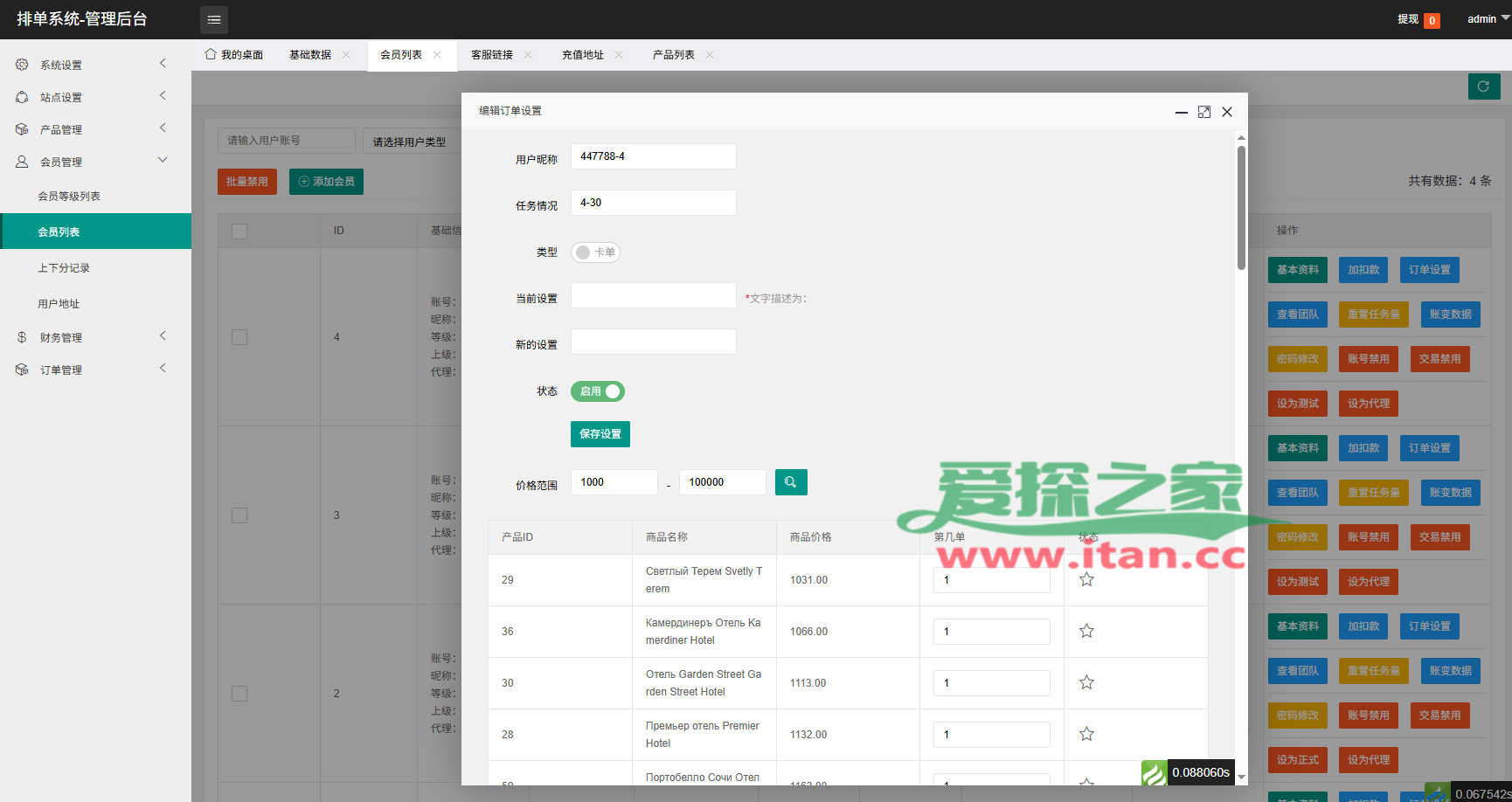The image size is (1512, 802).
Task: Expand the 系统设置 sidebar menu
Action: tap(95, 65)
